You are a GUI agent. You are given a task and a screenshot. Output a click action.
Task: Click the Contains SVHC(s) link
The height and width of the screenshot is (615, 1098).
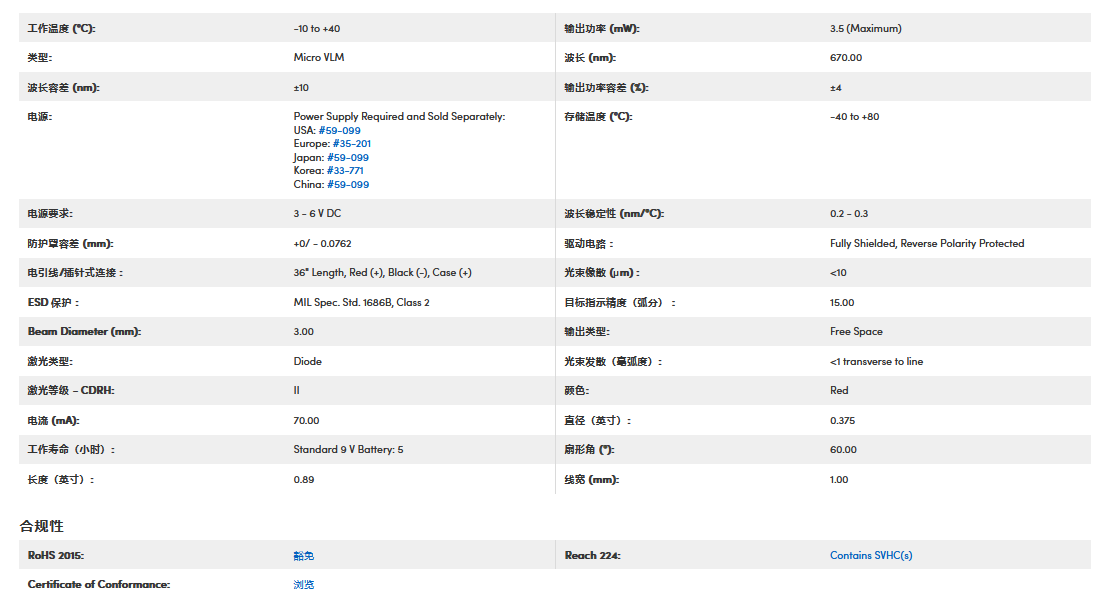pyautogui.click(x=870, y=555)
